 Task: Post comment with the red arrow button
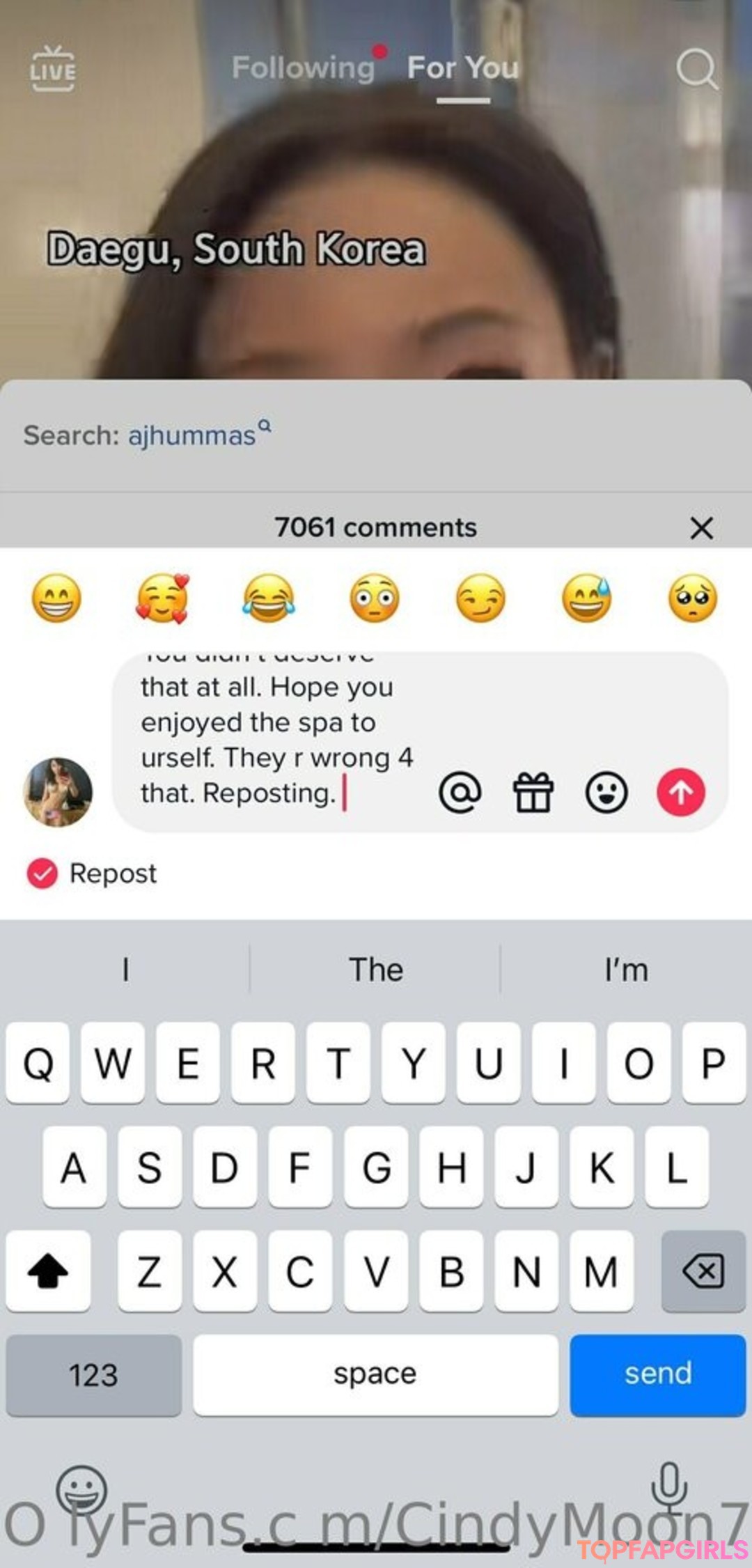point(681,793)
